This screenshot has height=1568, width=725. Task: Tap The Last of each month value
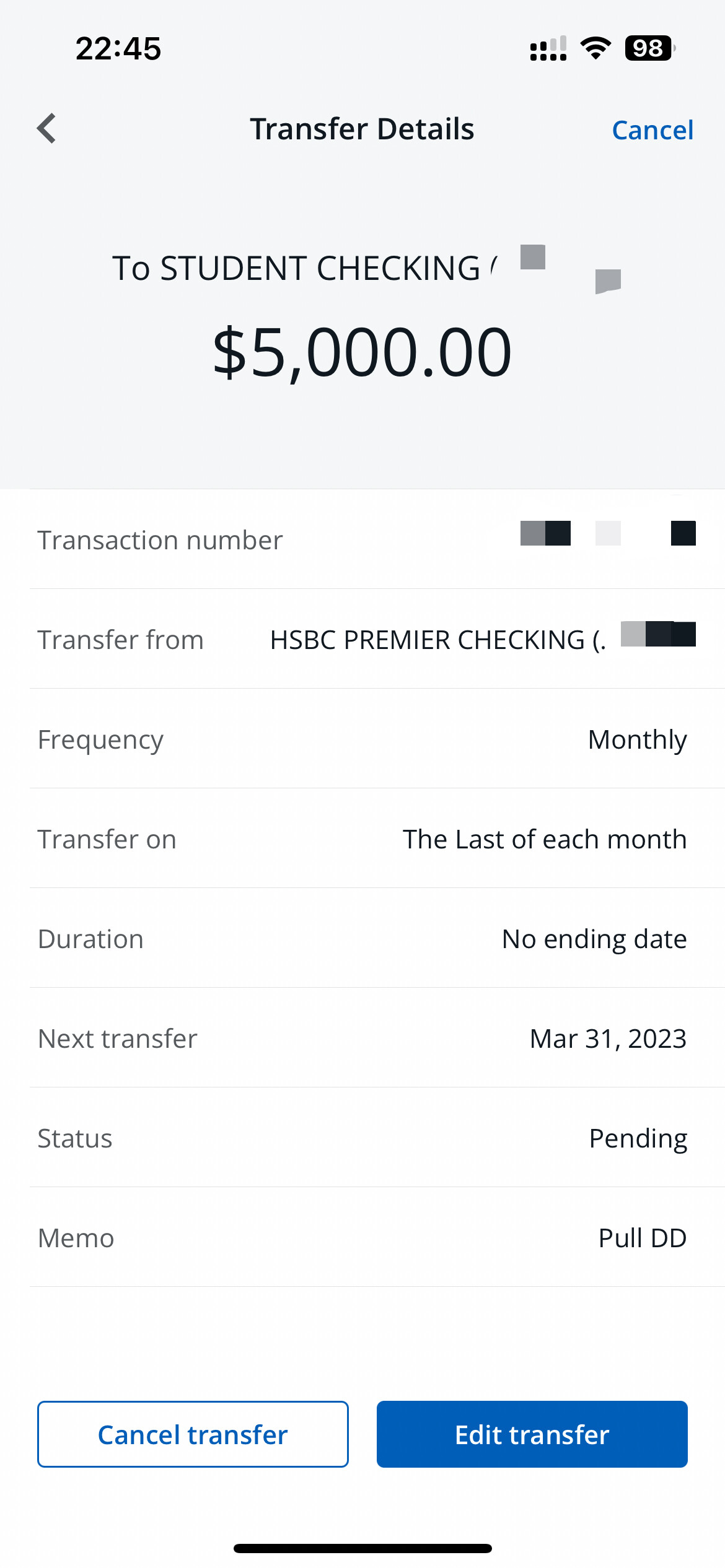[544, 839]
